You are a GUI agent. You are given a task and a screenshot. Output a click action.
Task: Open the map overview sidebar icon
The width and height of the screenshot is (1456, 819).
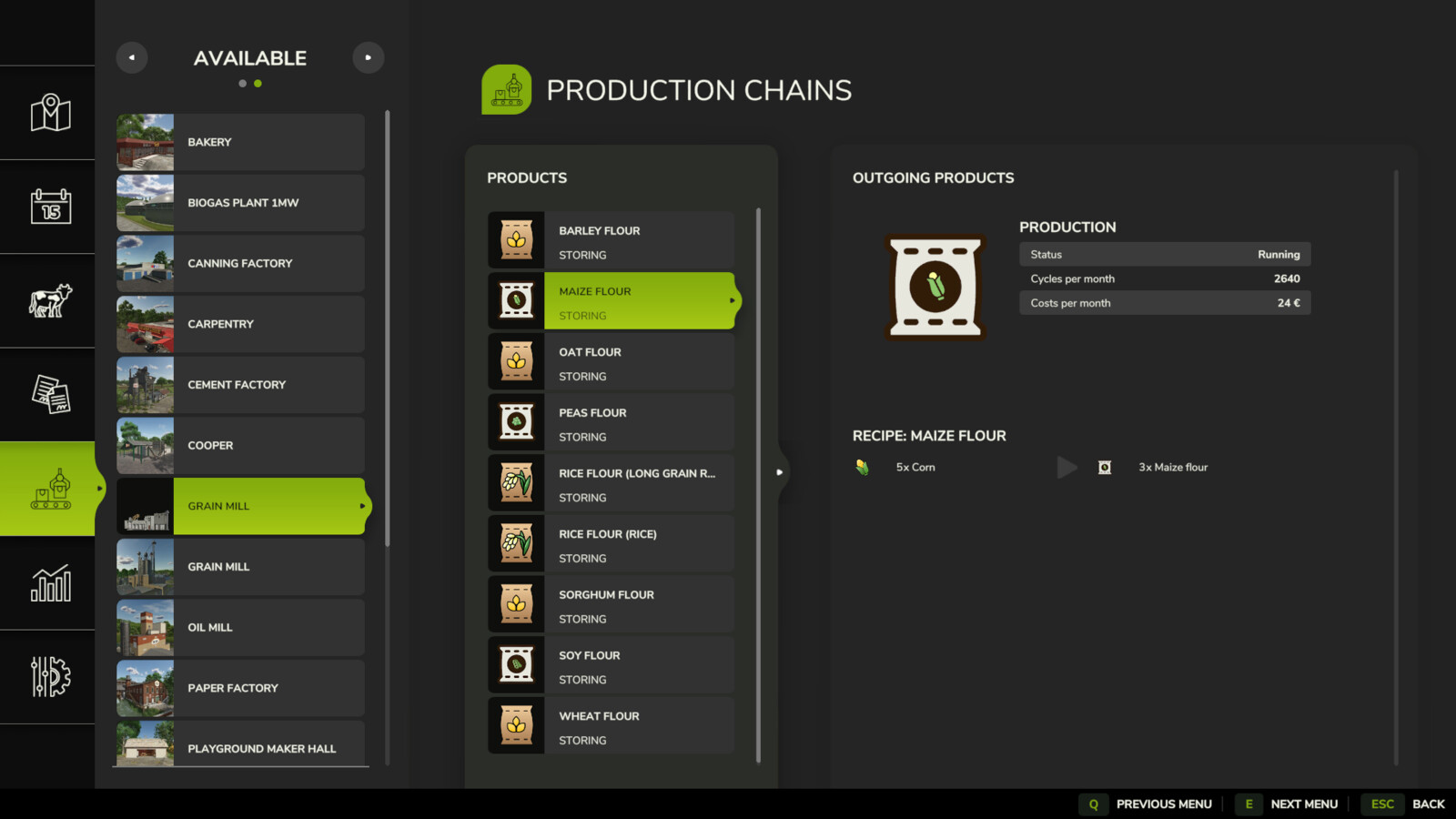[x=50, y=113]
